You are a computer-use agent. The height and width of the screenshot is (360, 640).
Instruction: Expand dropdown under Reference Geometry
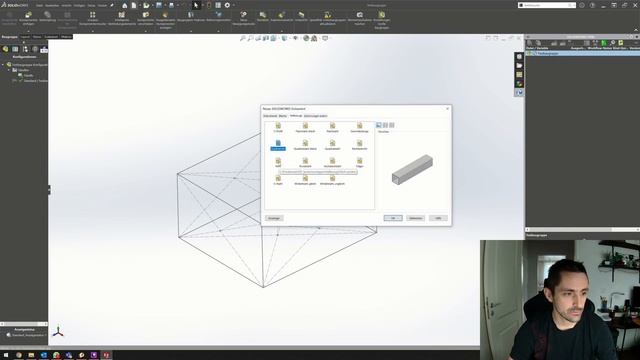pyautogui.click(x=218, y=31)
